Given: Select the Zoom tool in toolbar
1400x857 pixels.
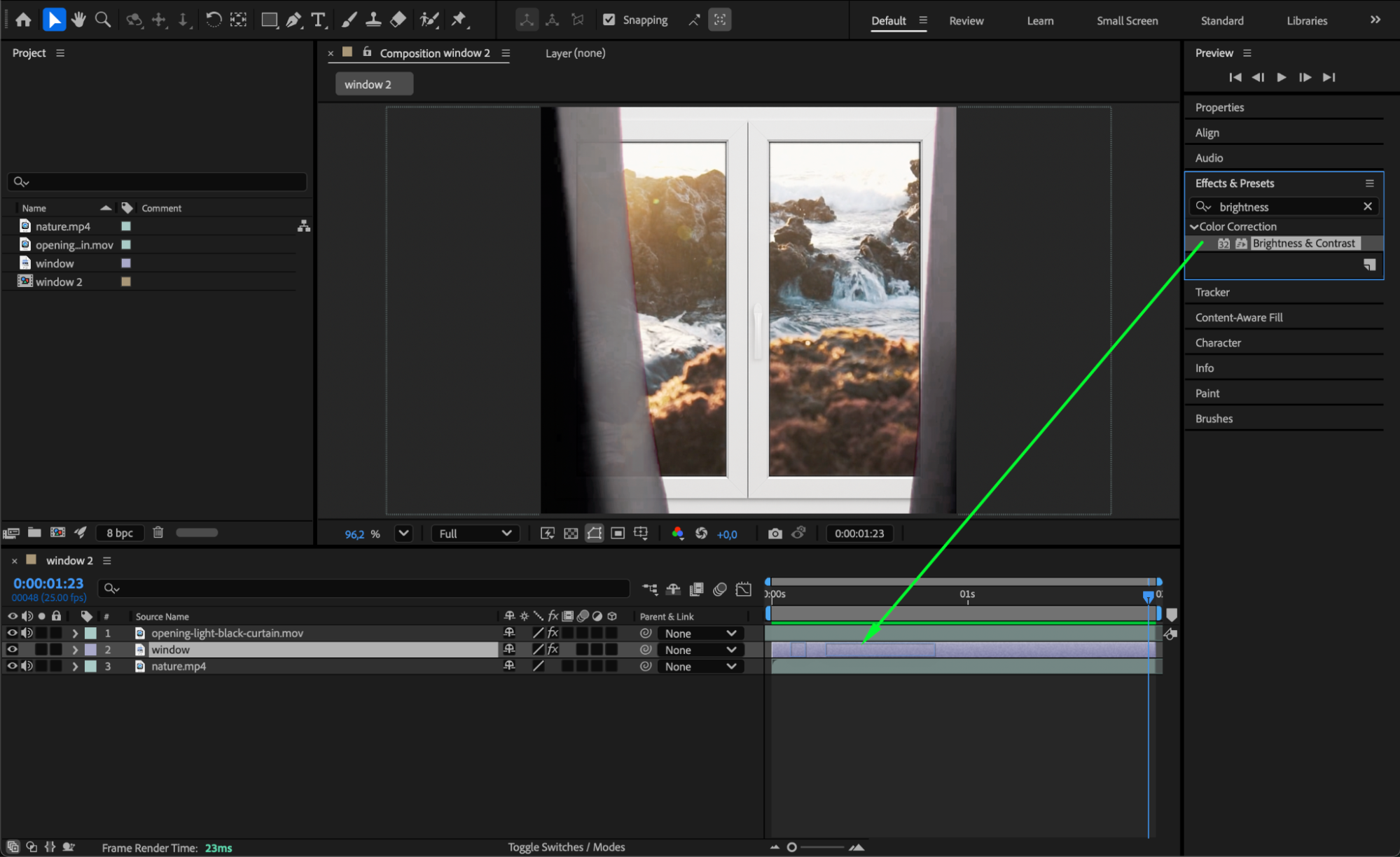Looking at the screenshot, I should coord(103,20).
